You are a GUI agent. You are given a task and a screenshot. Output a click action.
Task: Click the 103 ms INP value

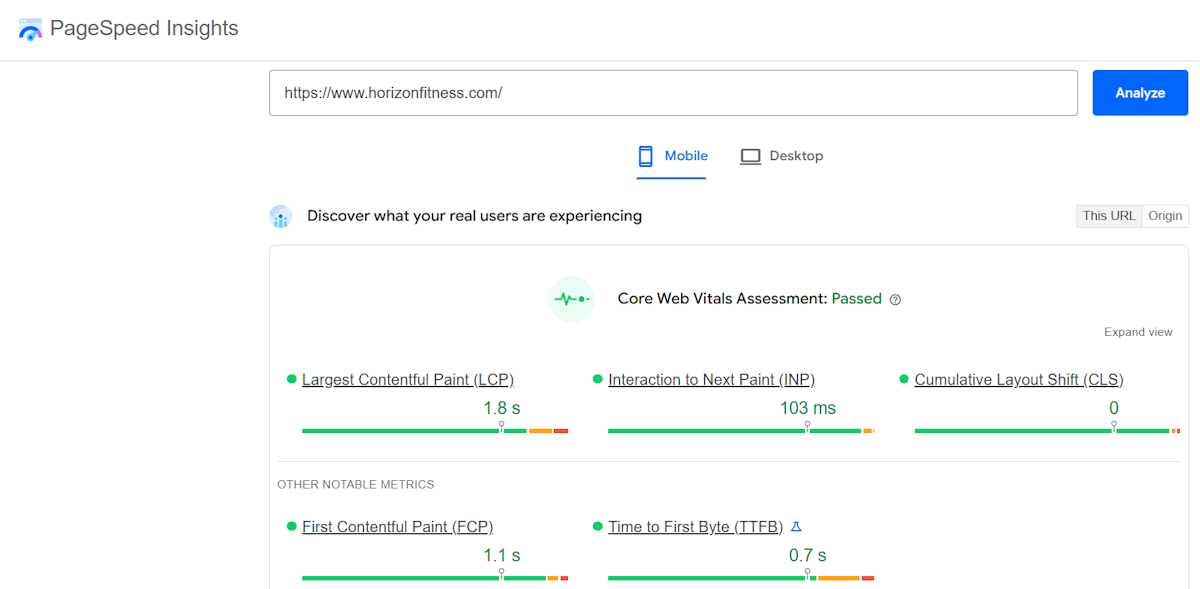click(x=808, y=408)
